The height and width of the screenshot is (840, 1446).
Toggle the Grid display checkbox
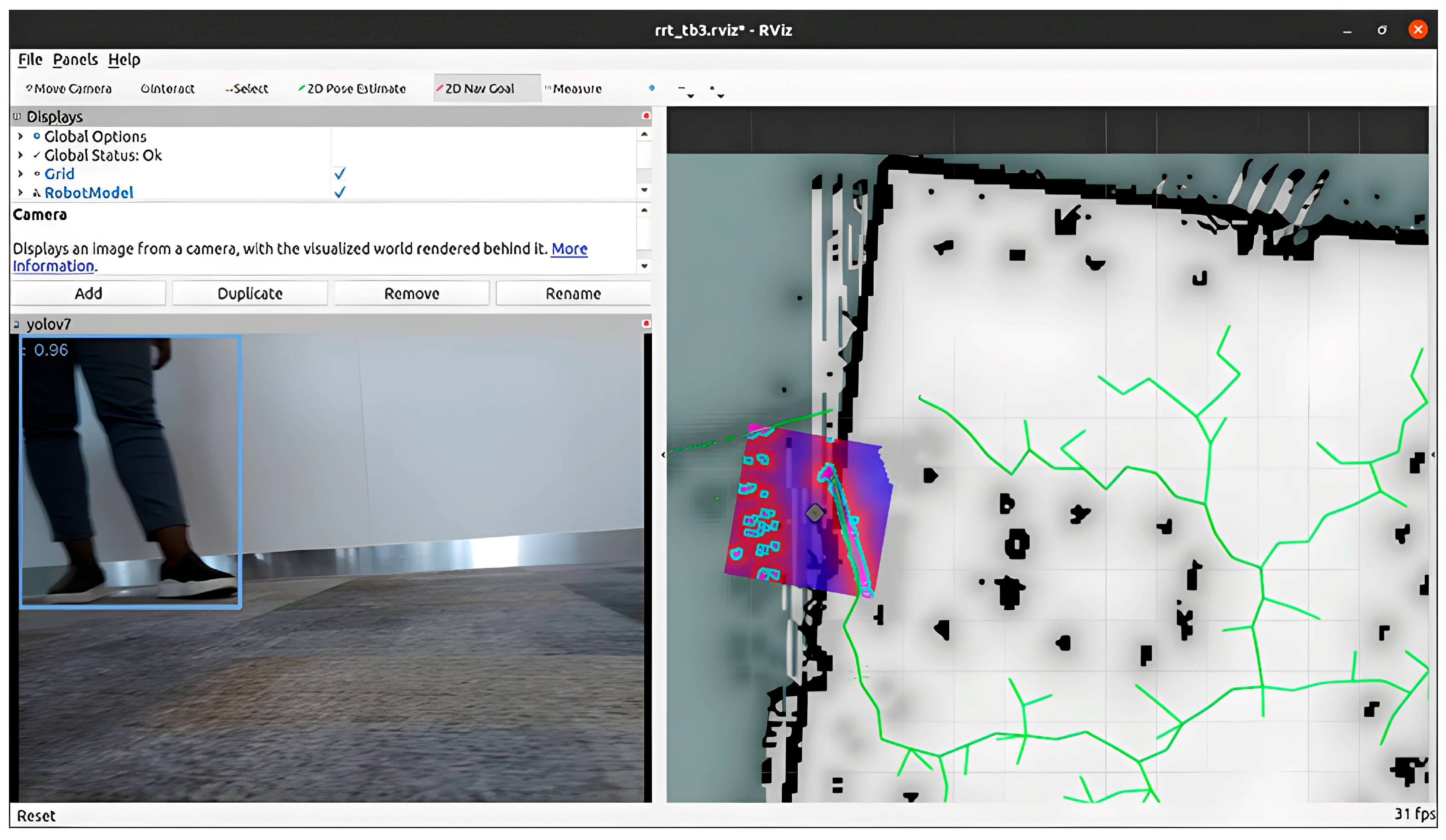pyautogui.click(x=340, y=173)
